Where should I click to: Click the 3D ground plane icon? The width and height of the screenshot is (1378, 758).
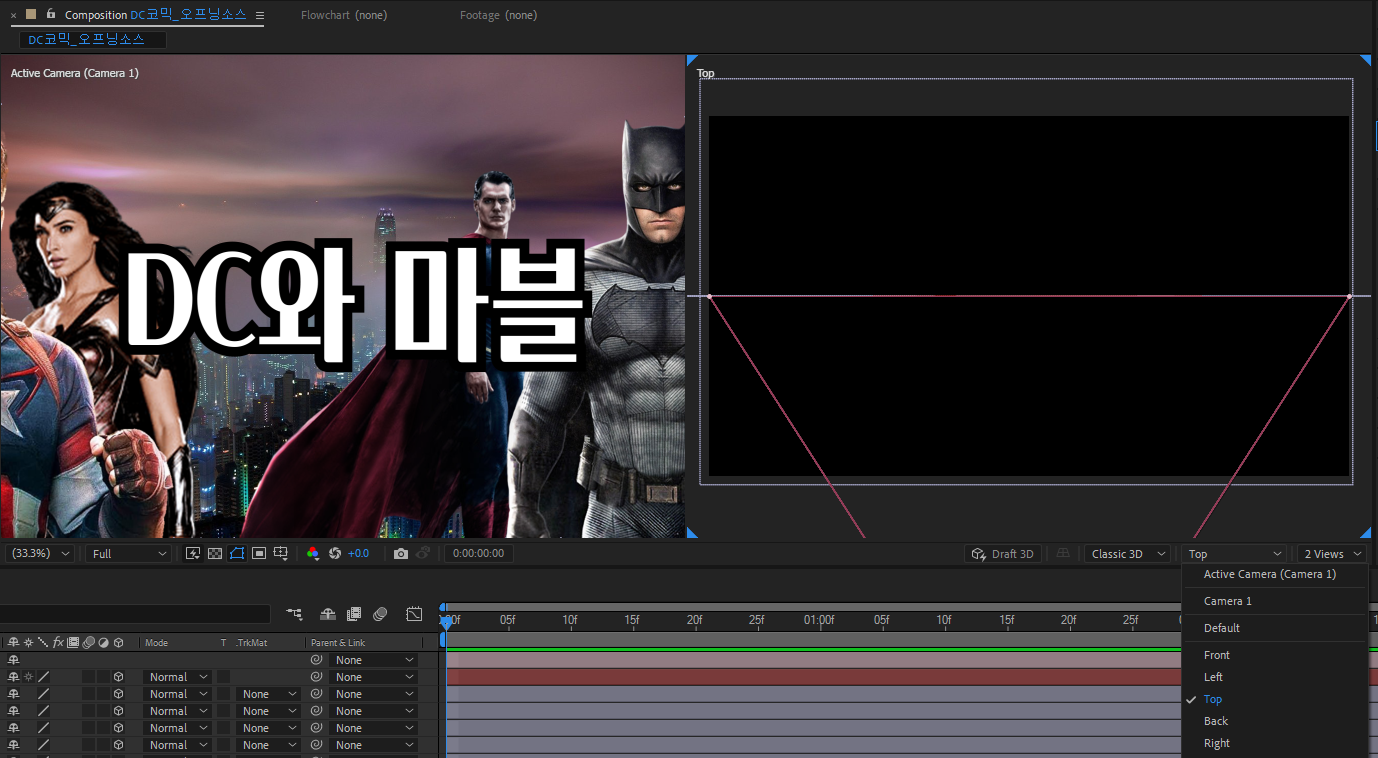click(1063, 553)
